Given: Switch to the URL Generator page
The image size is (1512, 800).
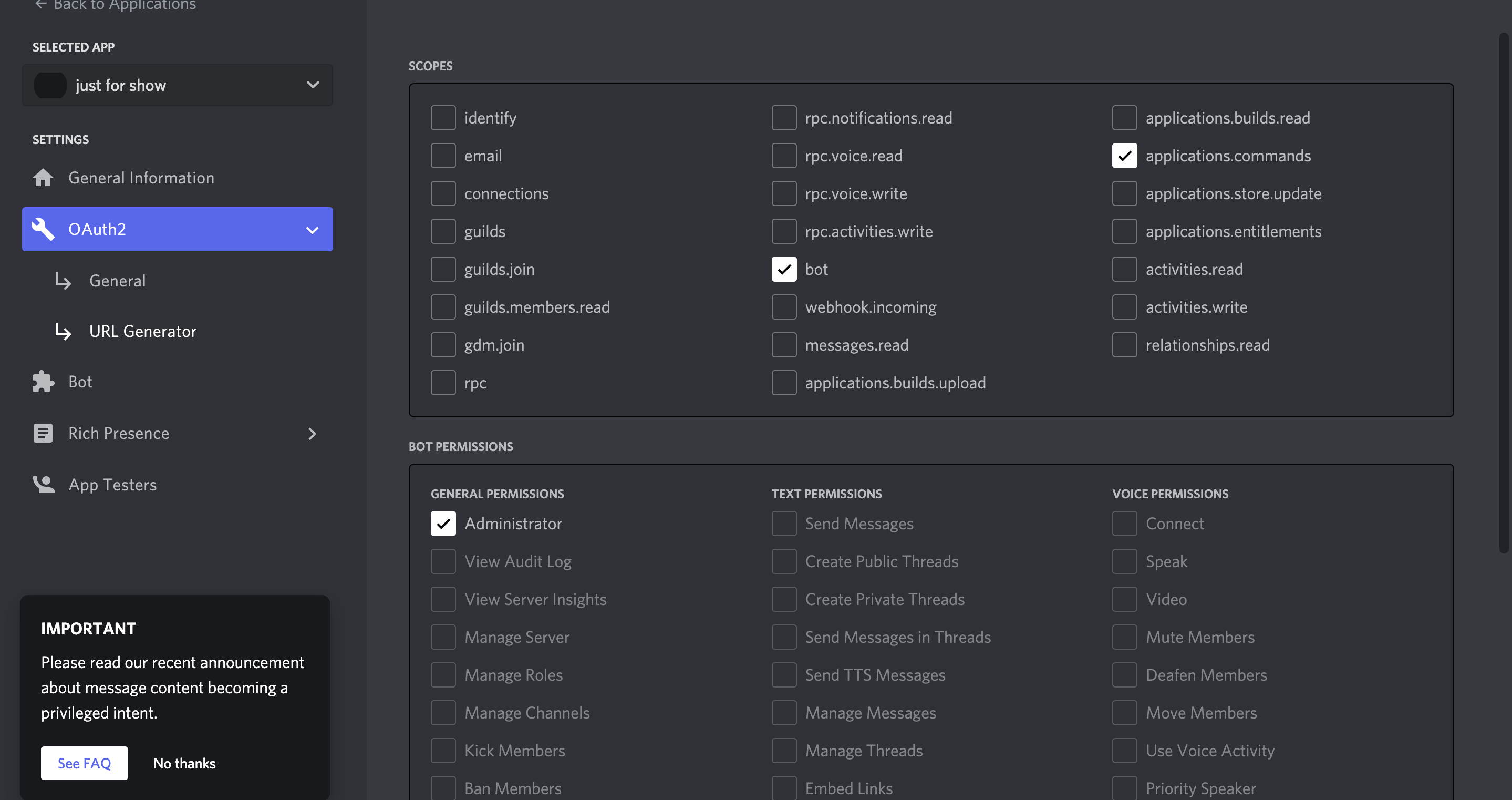Looking at the screenshot, I should click(x=142, y=331).
